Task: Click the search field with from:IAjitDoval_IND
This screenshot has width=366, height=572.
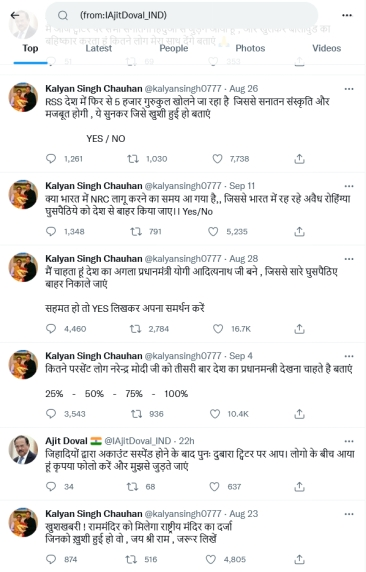Action: (x=181, y=15)
